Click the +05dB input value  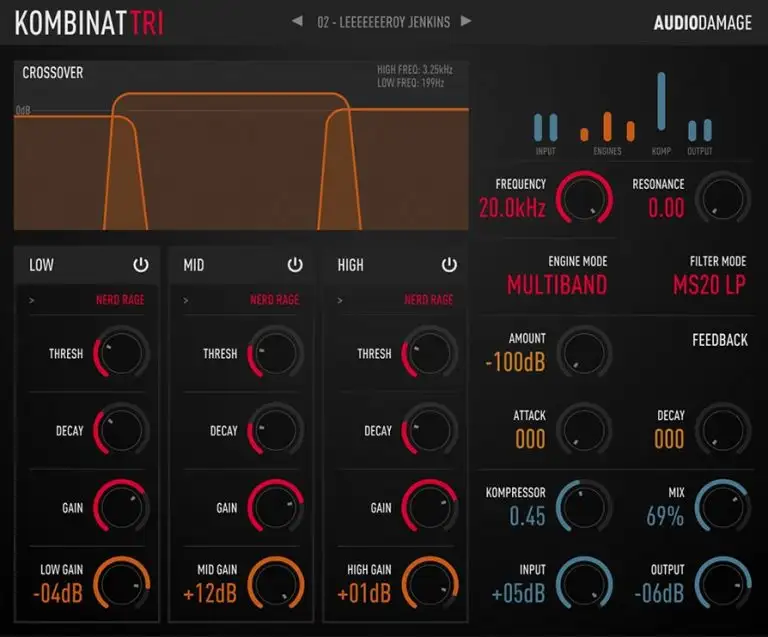pos(518,593)
